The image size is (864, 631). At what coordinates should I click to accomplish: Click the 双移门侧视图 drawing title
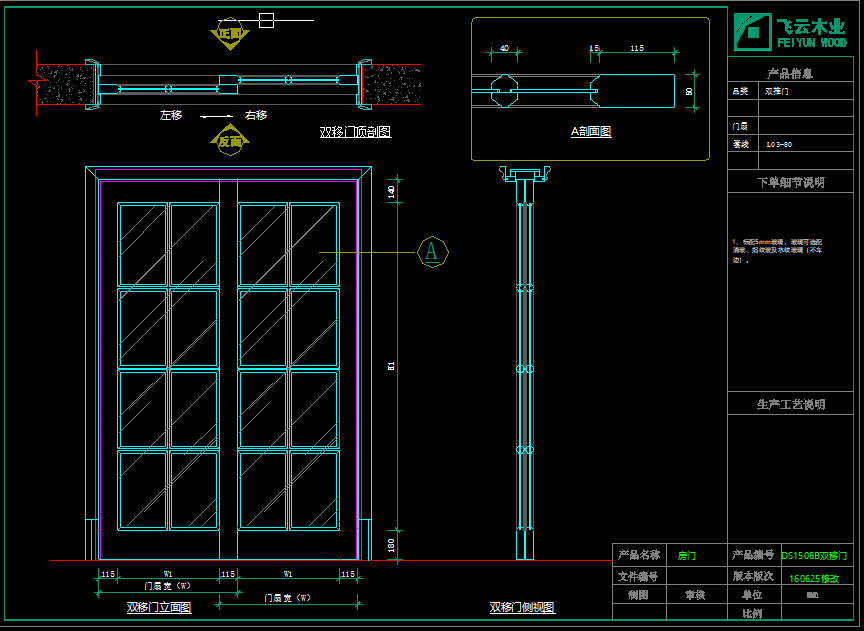522,607
